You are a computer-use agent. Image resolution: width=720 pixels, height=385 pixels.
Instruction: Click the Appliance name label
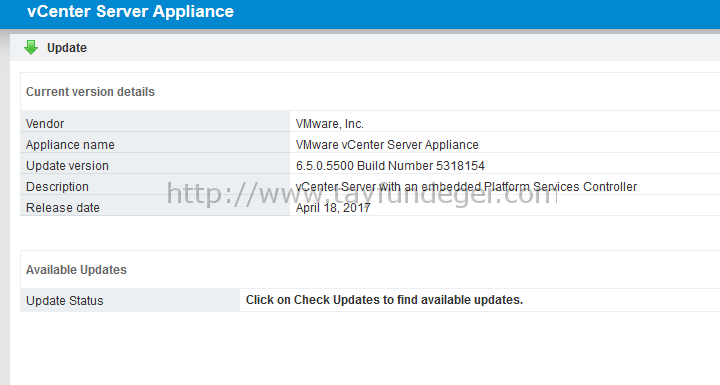(x=70, y=145)
